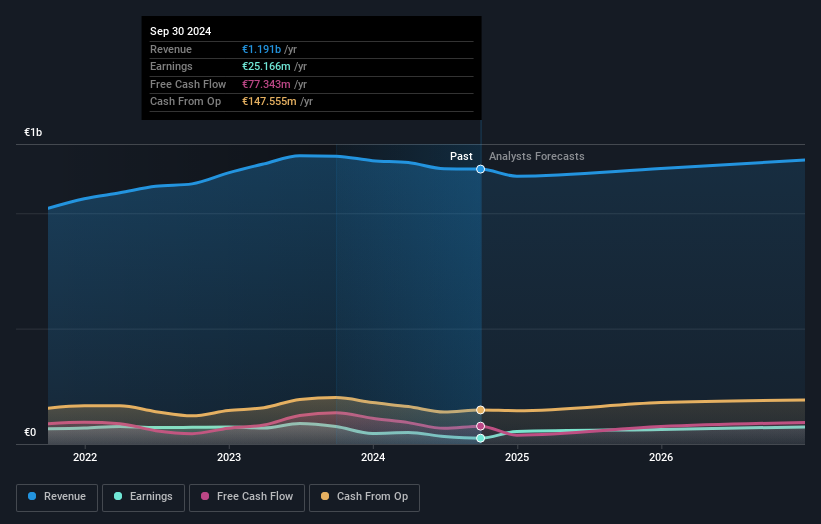Click the 2026 x-axis label
This screenshot has width=821, height=524.
[661, 458]
